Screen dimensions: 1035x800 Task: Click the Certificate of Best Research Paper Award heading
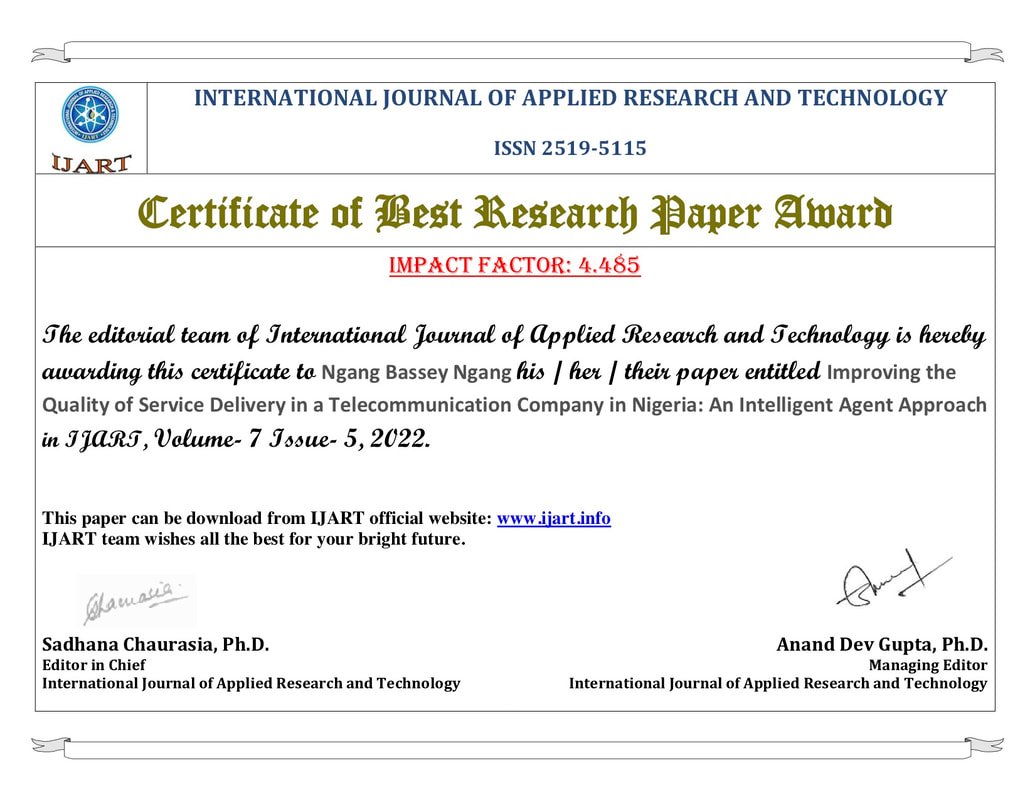coord(515,213)
